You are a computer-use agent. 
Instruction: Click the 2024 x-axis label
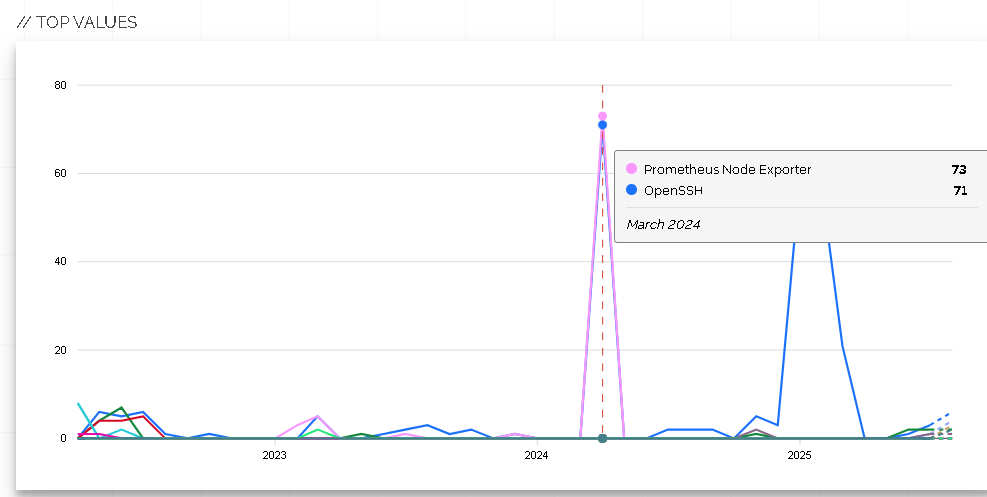536,456
